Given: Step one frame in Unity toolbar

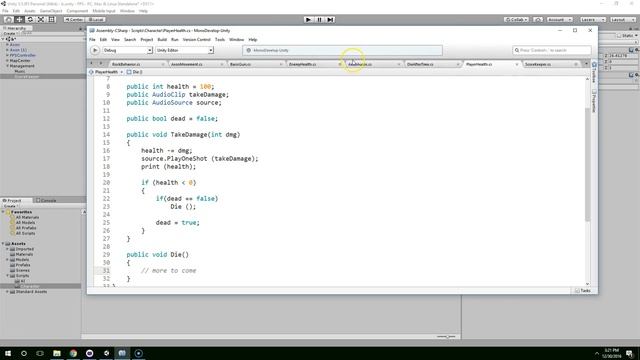Looking at the screenshot, I should coord(330,20).
